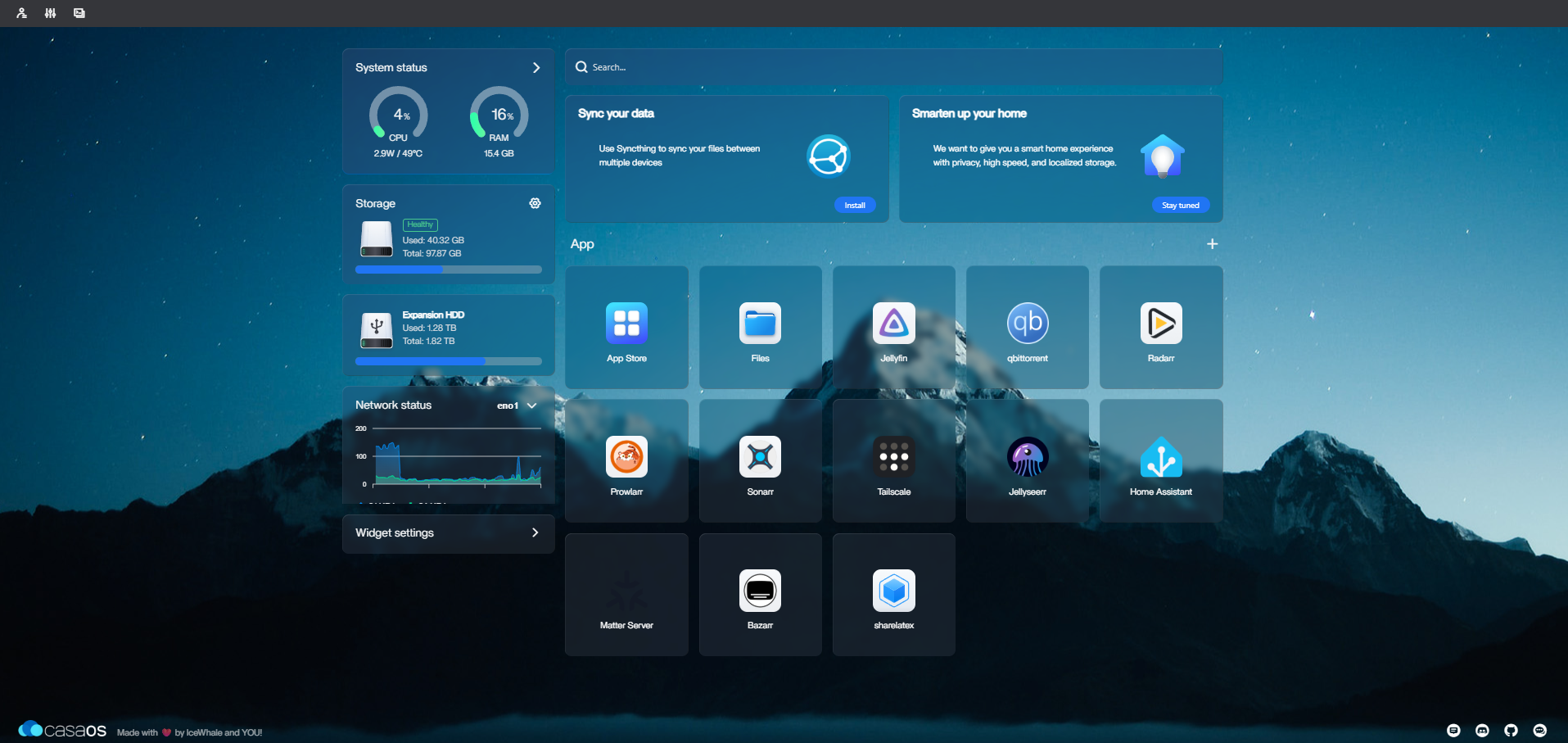
Task: Click the '2.9W / 49°C' reading
Action: [x=398, y=153]
